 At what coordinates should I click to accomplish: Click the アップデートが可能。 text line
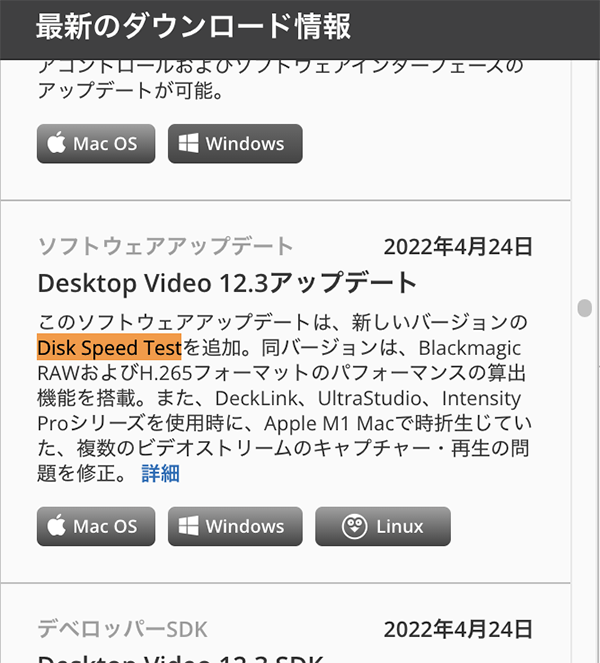pyautogui.click(x=130, y=90)
